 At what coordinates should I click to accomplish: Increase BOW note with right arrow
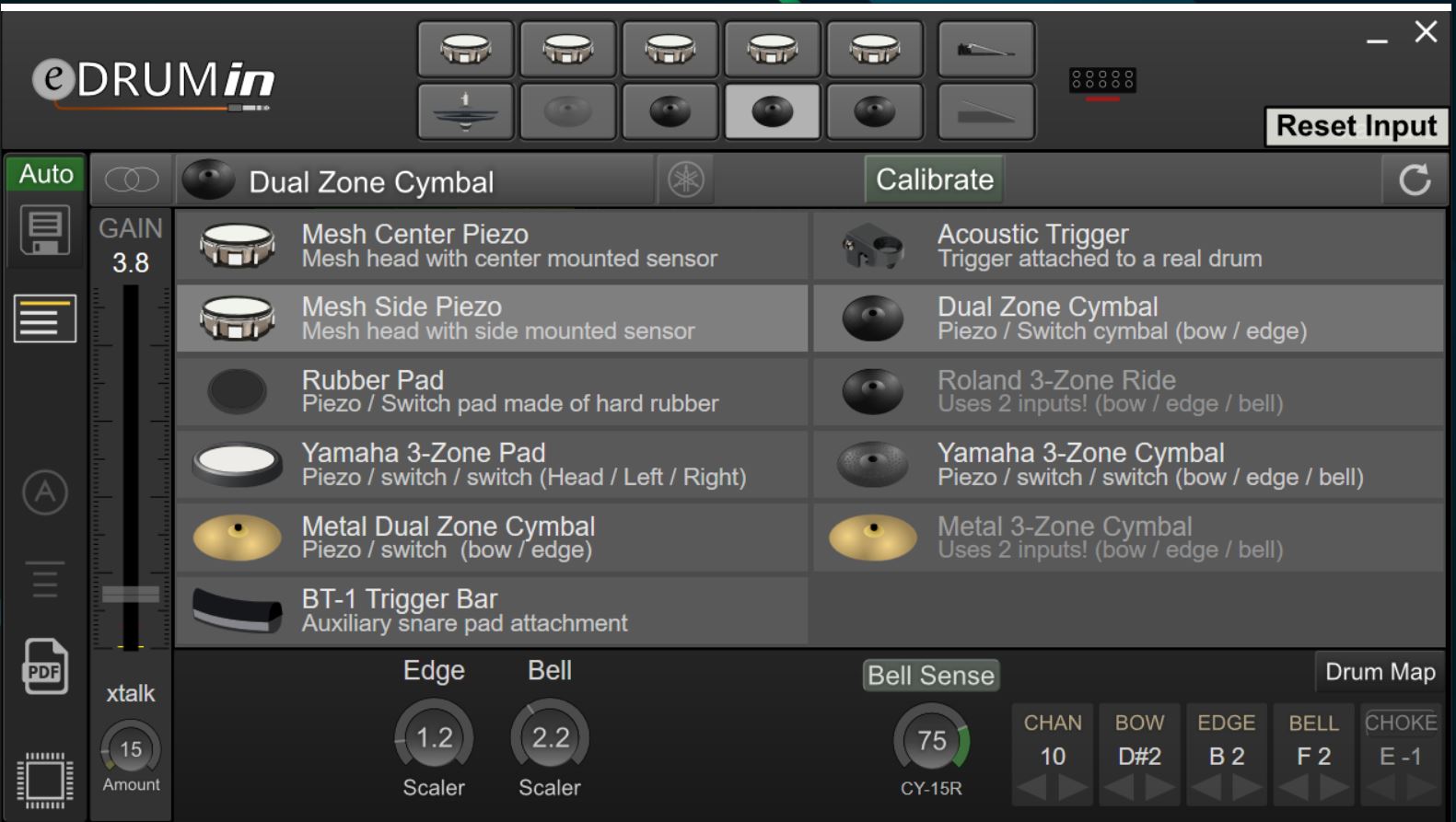(1160, 788)
